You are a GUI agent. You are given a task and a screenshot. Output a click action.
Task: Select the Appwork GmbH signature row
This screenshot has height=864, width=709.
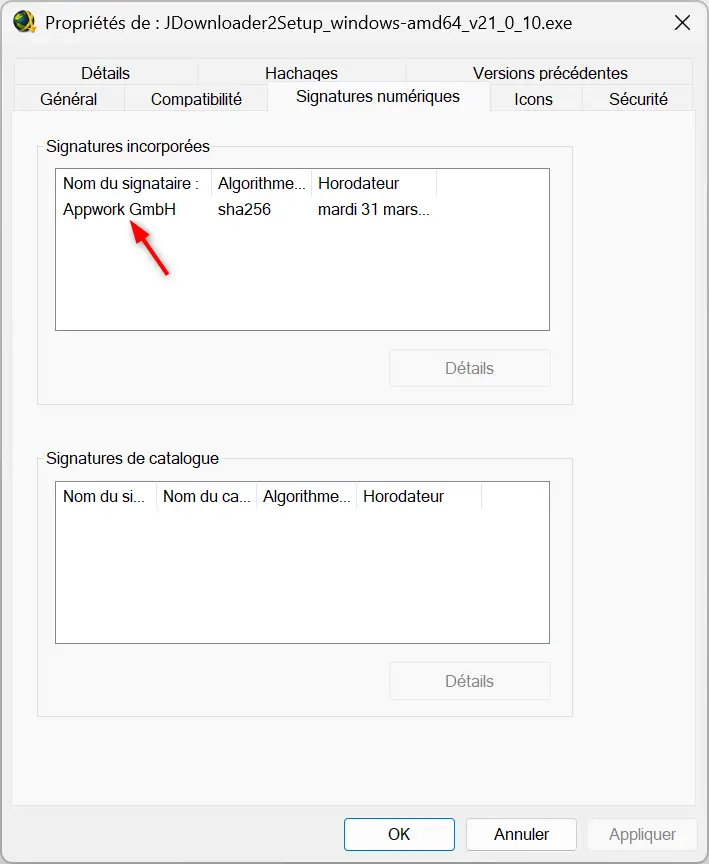(247, 209)
